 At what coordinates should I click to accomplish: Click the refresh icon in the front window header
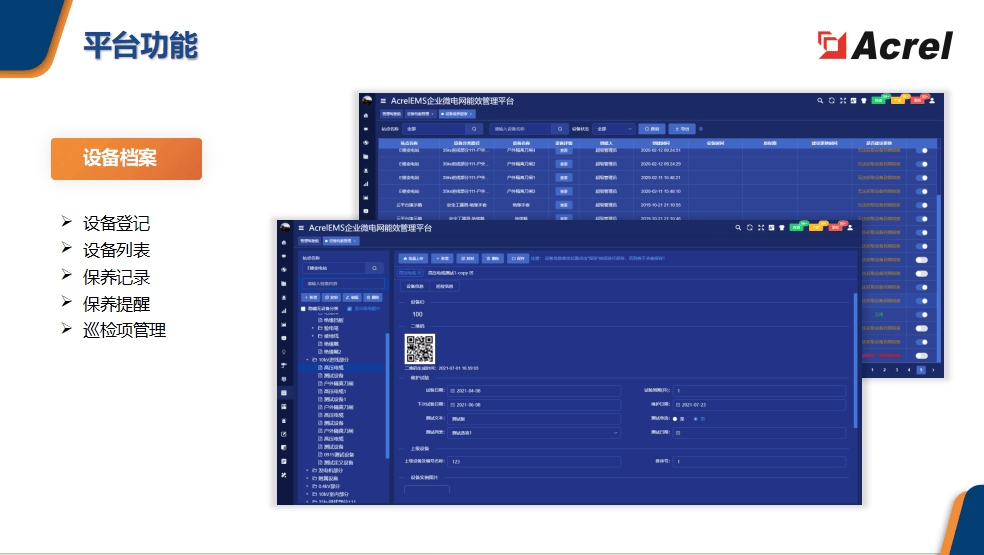pyautogui.click(x=749, y=228)
